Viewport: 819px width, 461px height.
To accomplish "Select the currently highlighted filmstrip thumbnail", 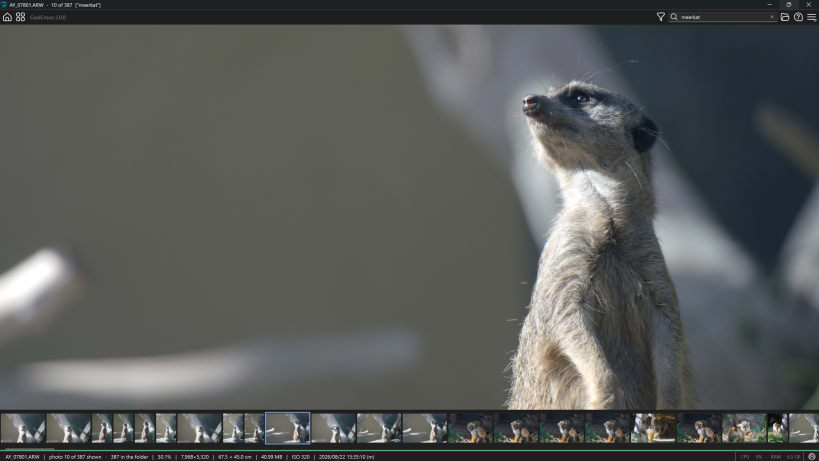I will click(x=288, y=428).
